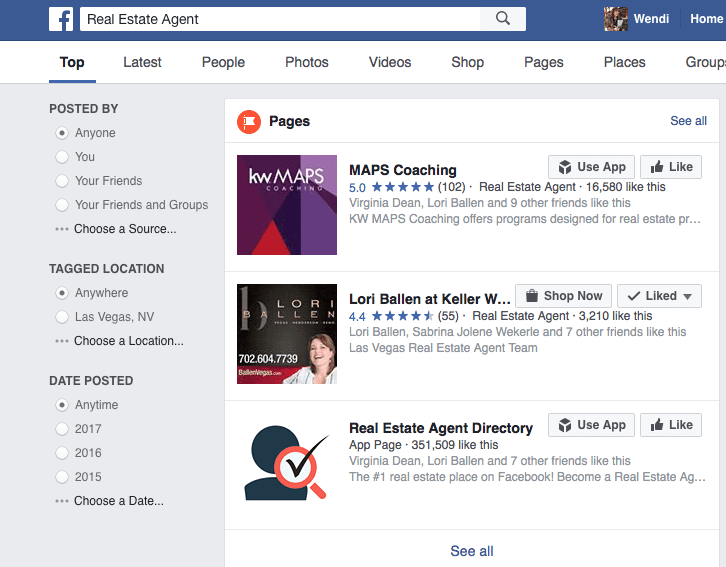Click the search magnifier button
The image size is (726, 567).
(503, 19)
